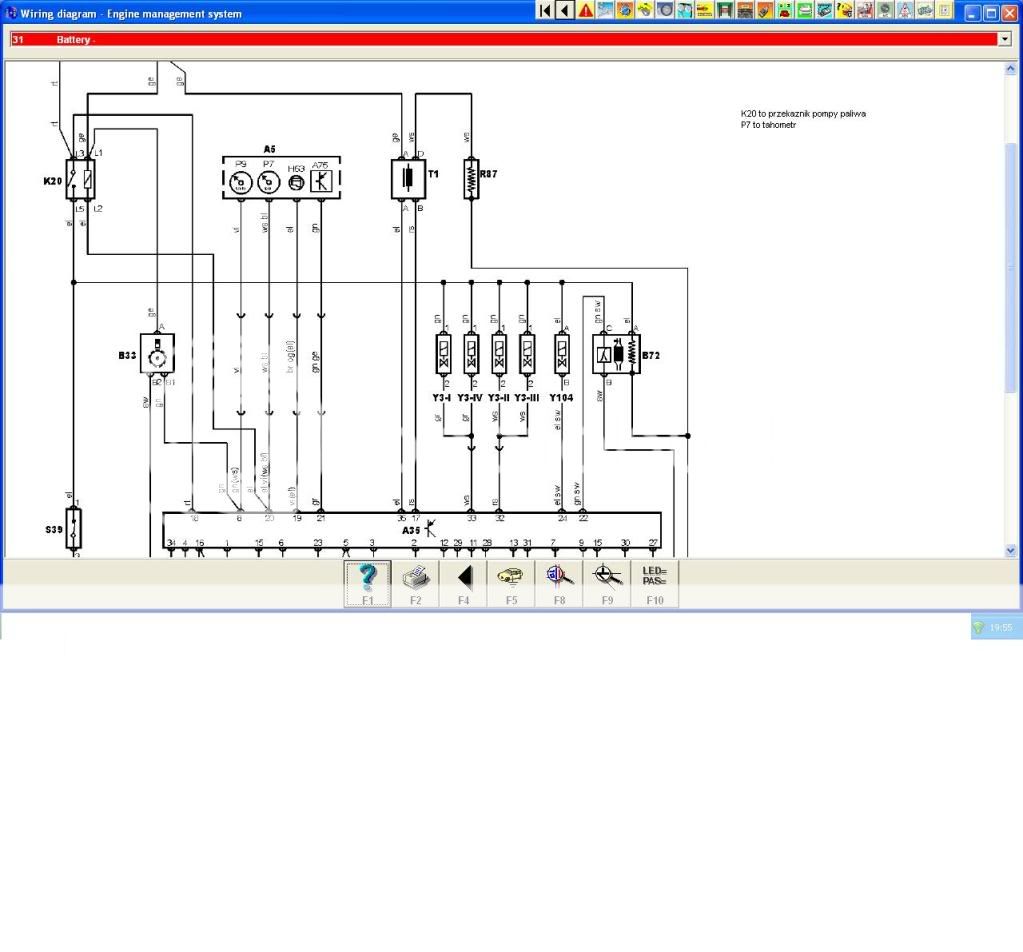1023x952 pixels.
Task: Click the red warning triangle toolbar icon
Action: coord(585,11)
